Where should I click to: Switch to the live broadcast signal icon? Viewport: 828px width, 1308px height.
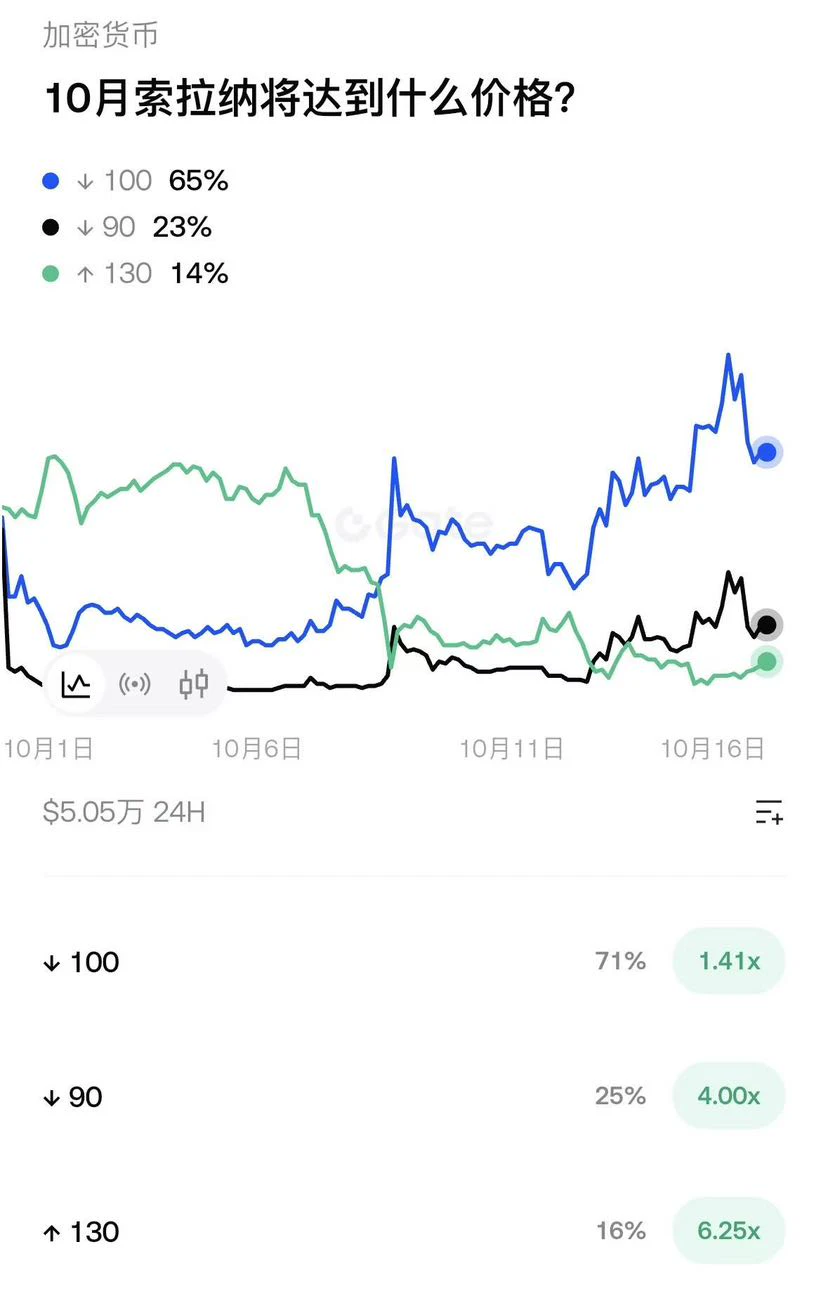coord(135,684)
